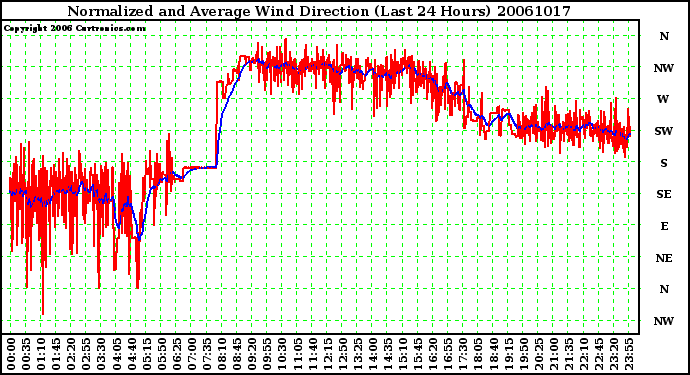Click the '07:00' time axis label
The image size is (690, 375).
[191, 354]
